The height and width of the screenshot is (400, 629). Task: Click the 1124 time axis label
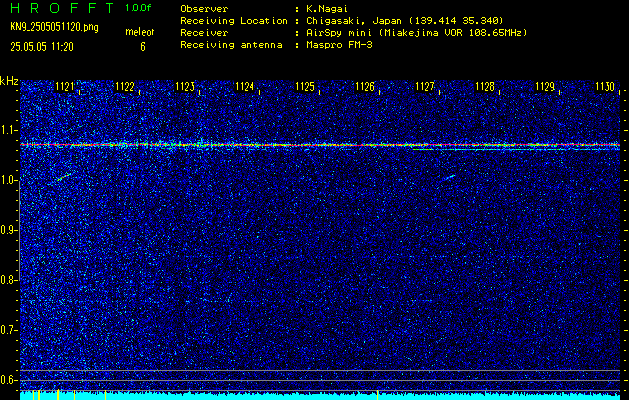click(x=245, y=87)
